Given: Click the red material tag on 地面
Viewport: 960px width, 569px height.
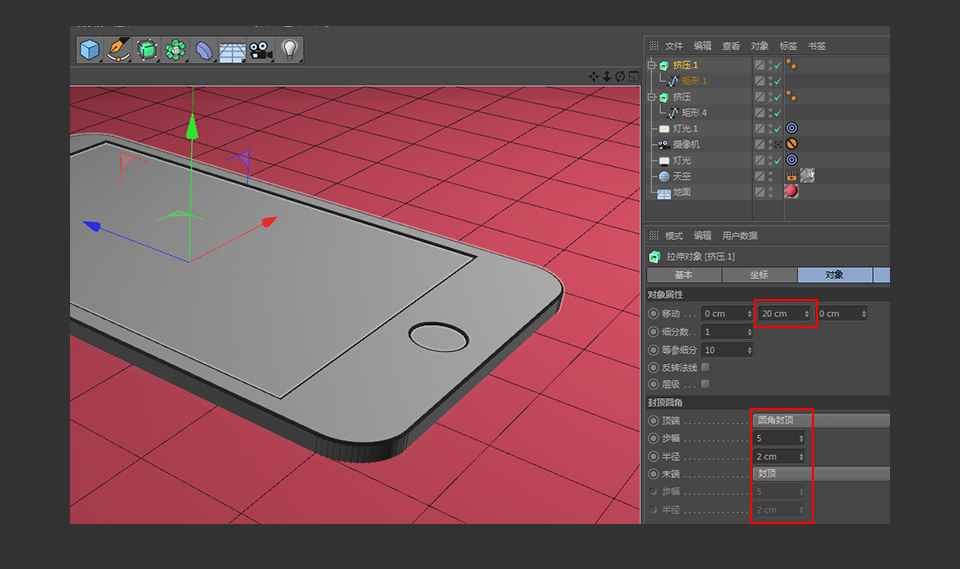Looking at the screenshot, I should 791,192.
